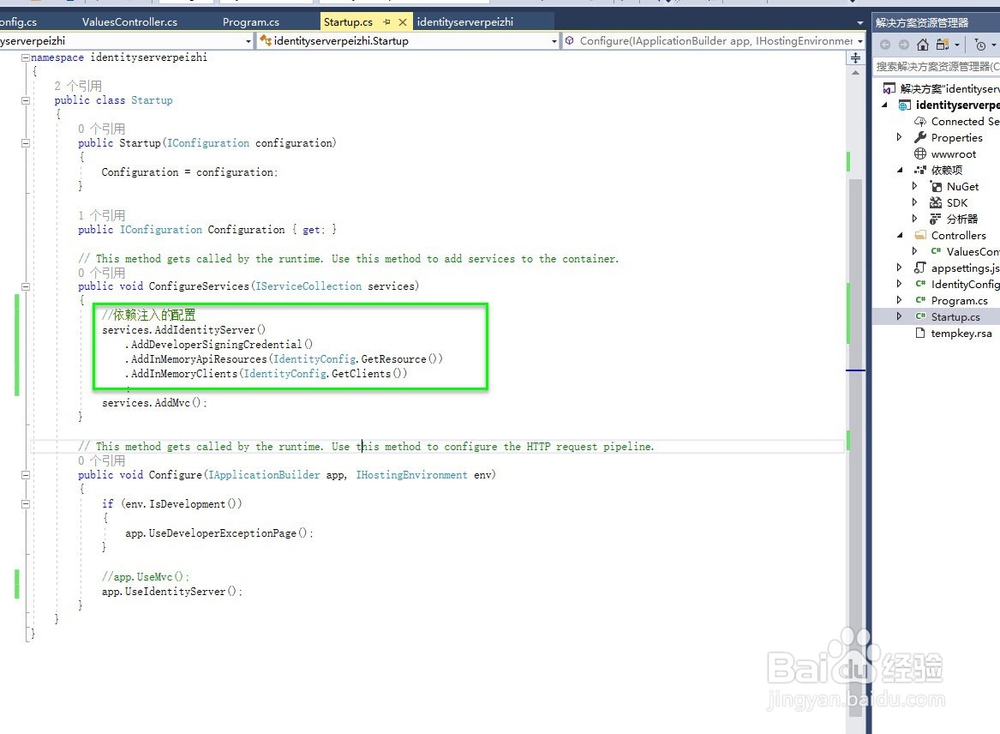The height and width of the screenshot is (734, 1000).
Task: Click the NuGet package icon
Action: coord(937,187)
